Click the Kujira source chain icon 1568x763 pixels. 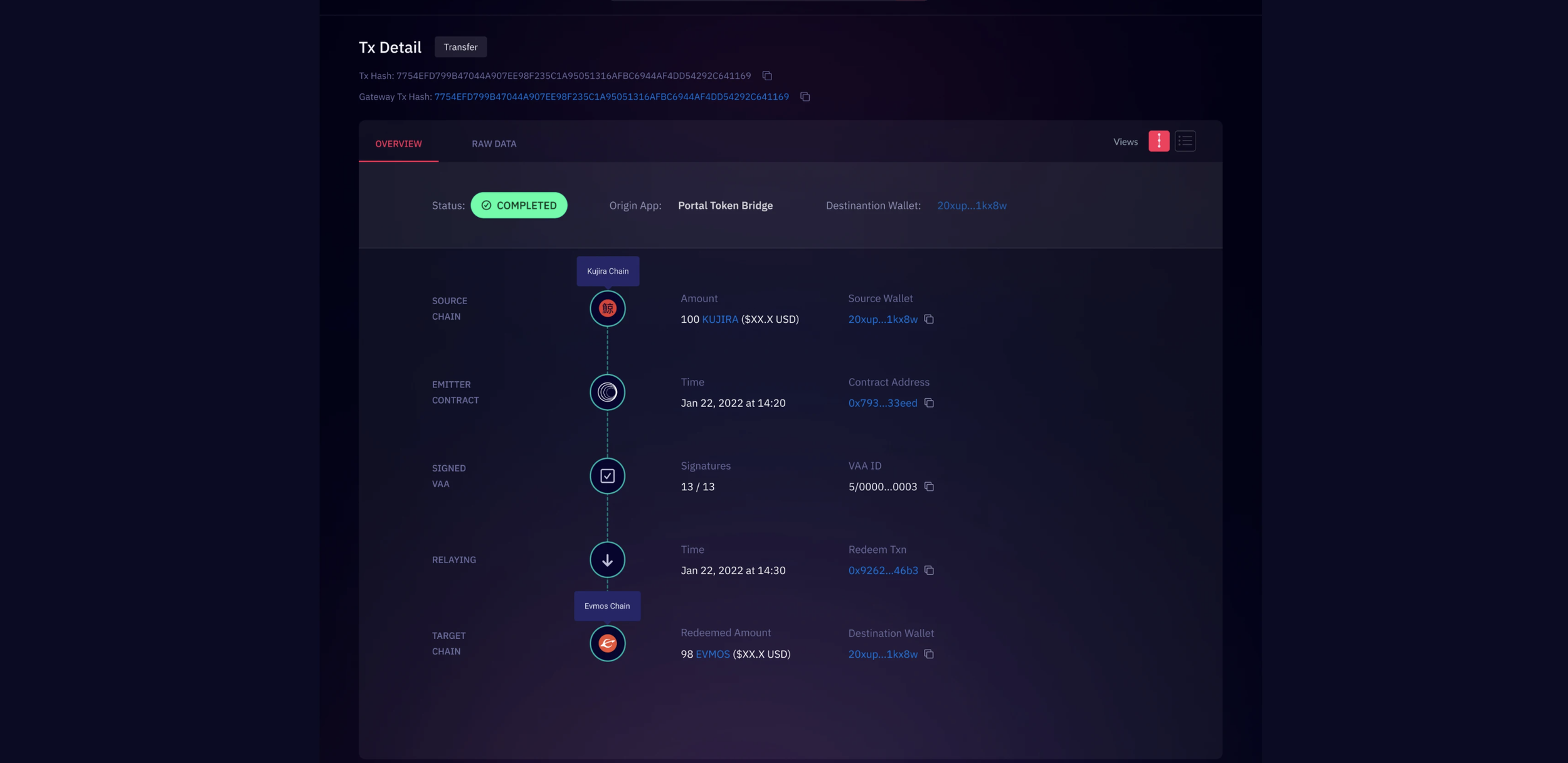click(x=607, y=308)
